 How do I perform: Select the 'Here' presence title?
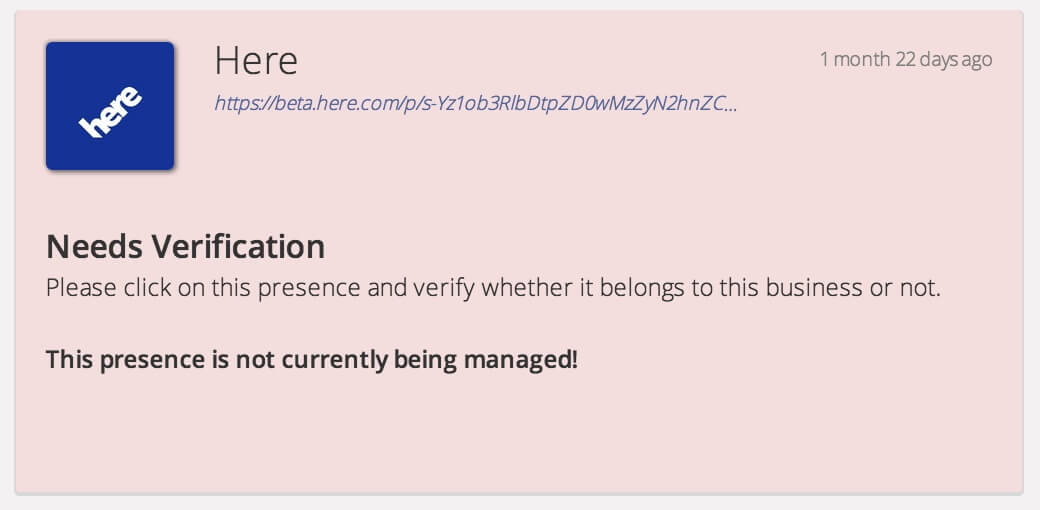click(x=256, y=61)
